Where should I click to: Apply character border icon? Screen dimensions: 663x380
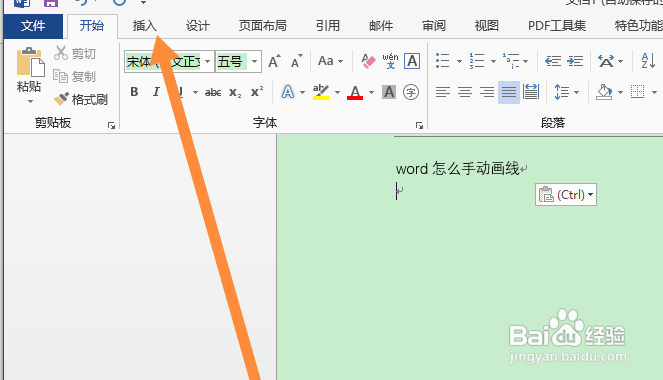pyautogui.click(x=412, y=61)
